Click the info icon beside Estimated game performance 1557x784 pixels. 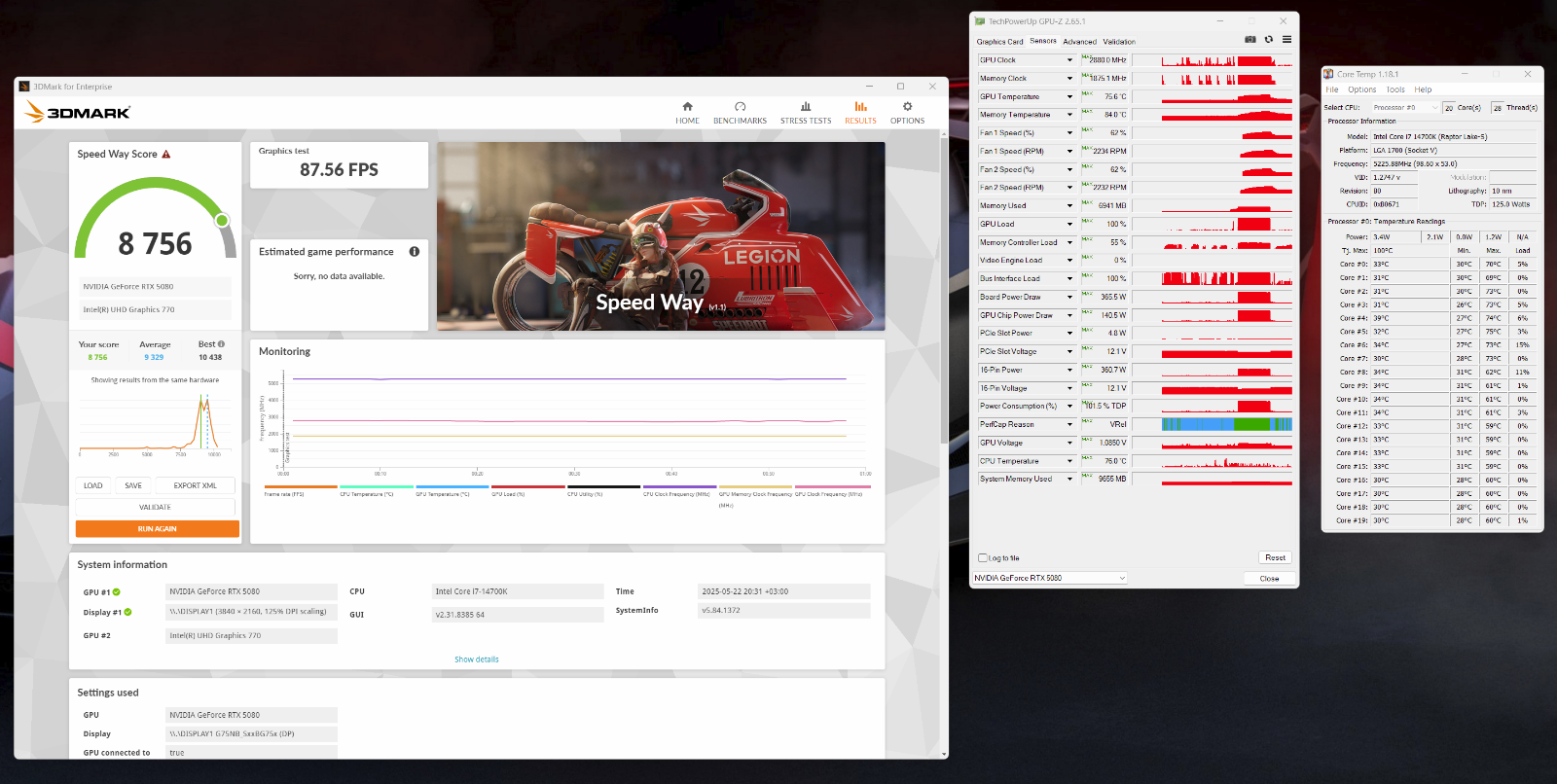[x=415, y=252]
